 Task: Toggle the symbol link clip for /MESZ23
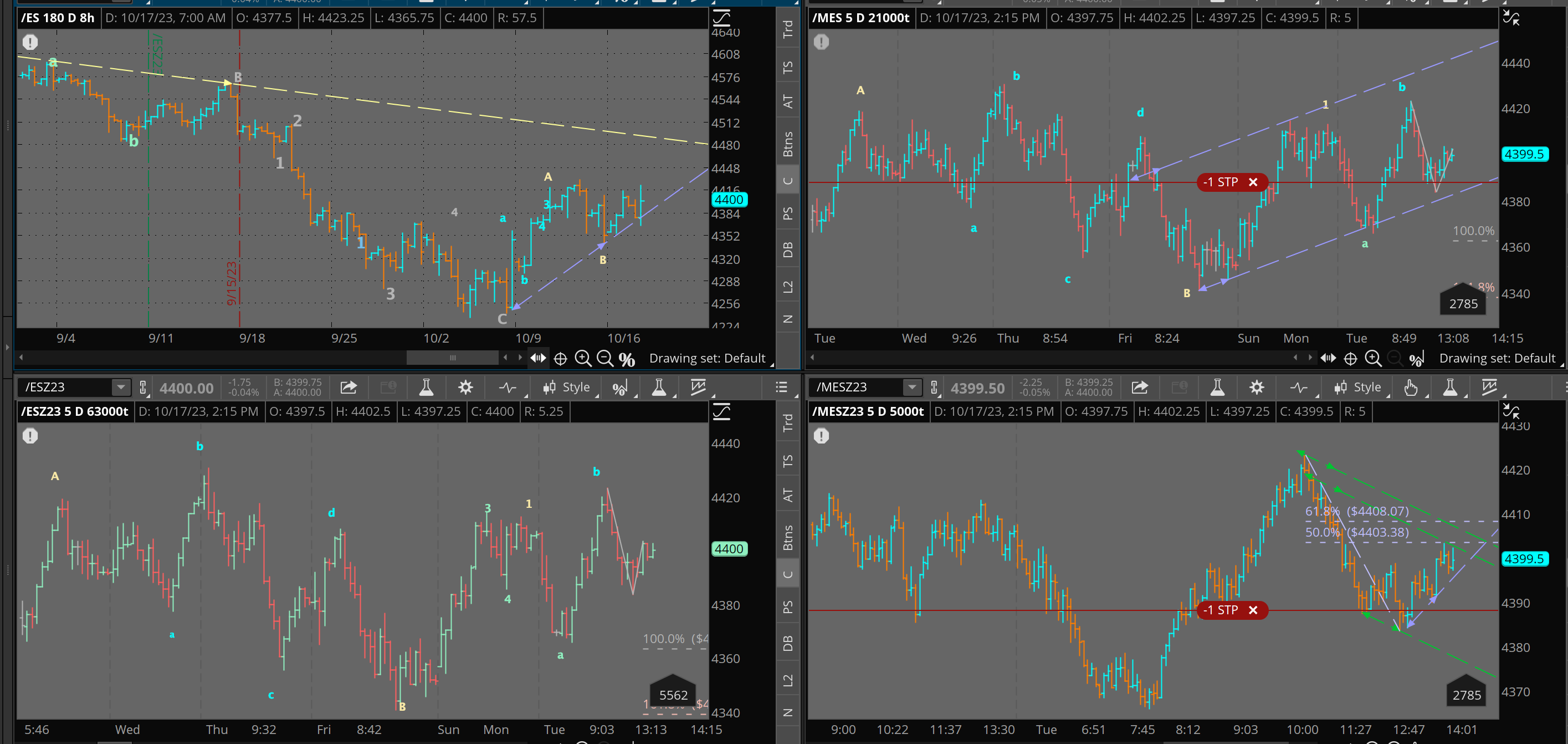934,387
